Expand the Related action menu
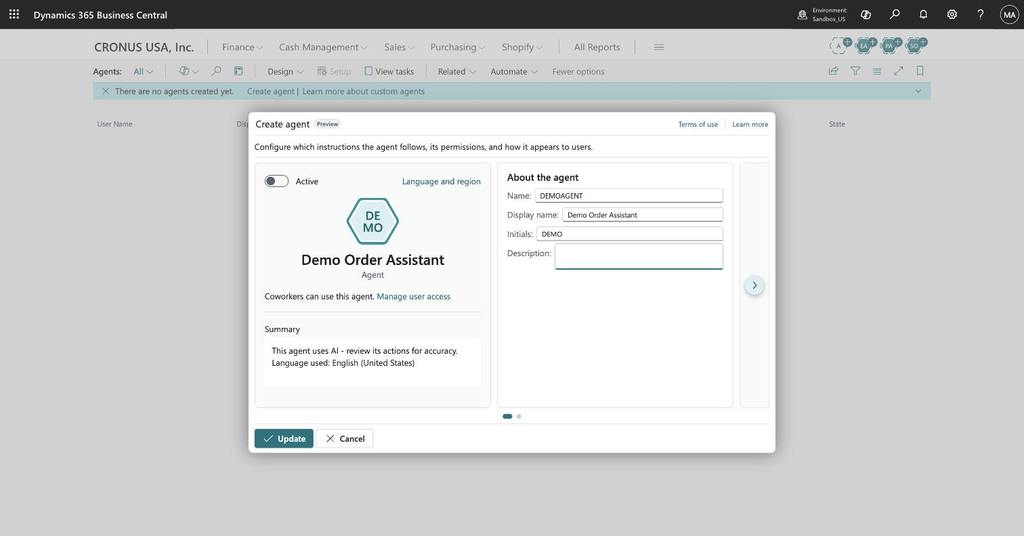 point(457,72)
